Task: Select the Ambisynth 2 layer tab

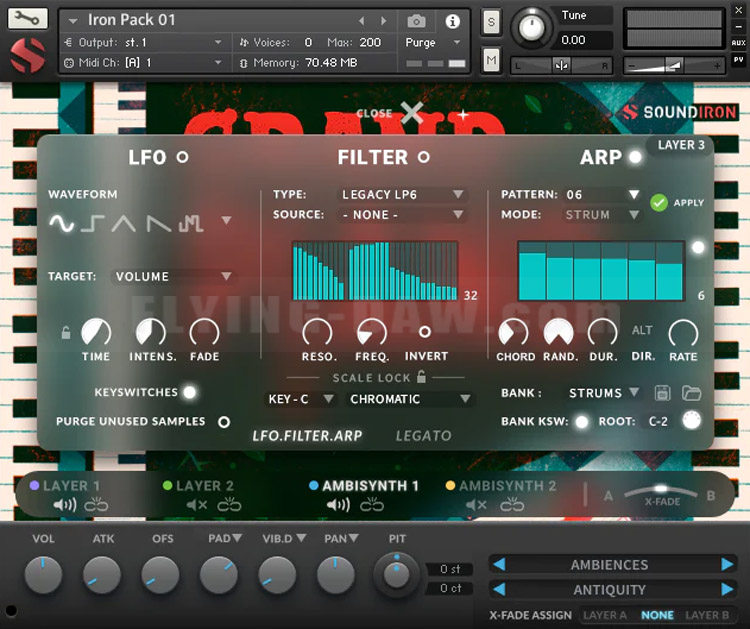Action: pyautogui.click(x=507, y=486)
